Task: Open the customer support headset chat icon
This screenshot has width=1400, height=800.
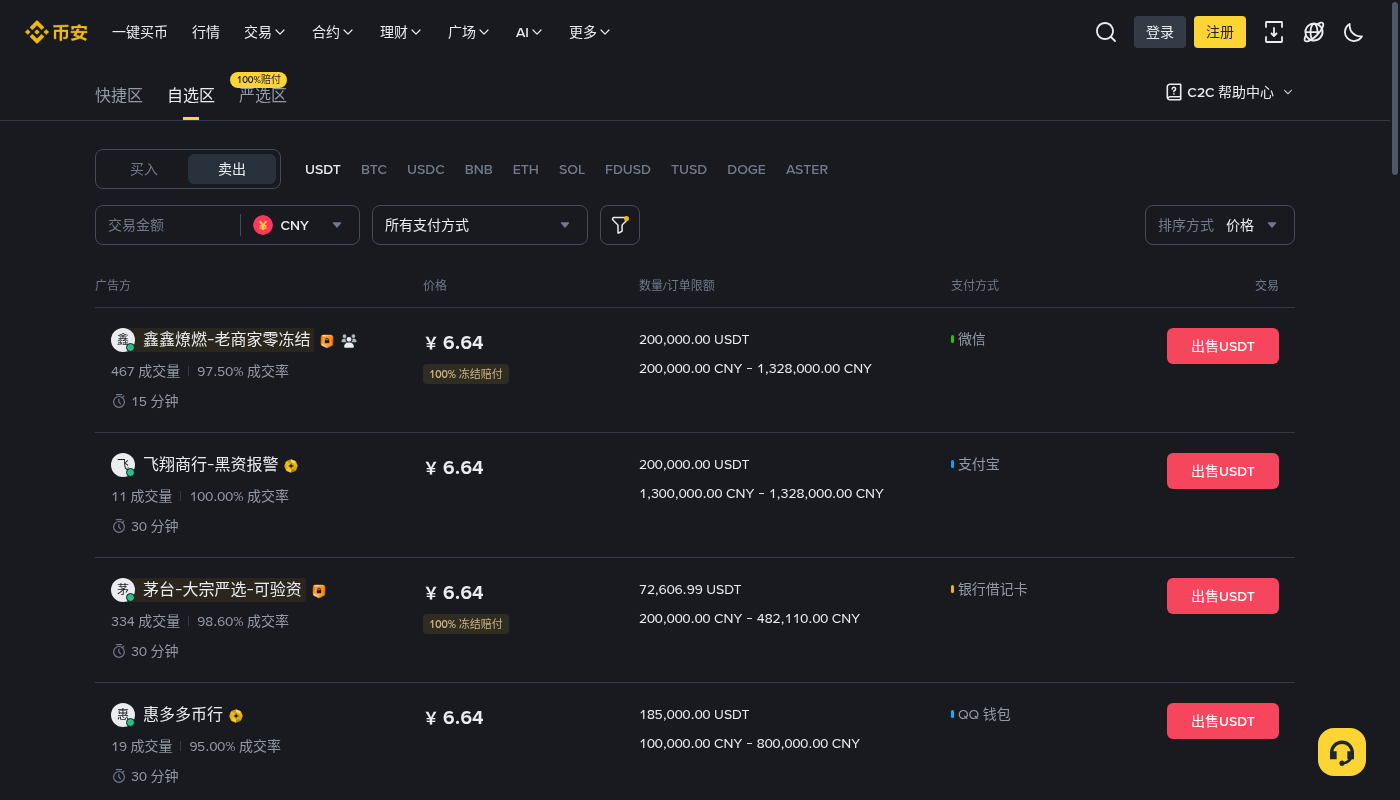Action: pos(1342,752)
